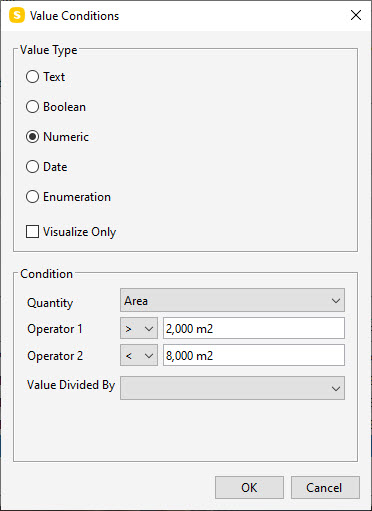
Task: Click the Value Divided By label
Action: pyautogui.click(x=71, y=385)
